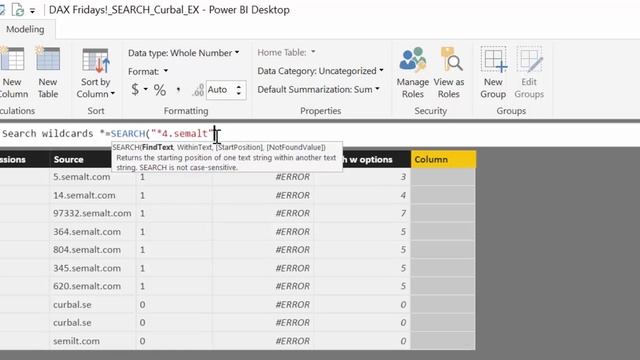Click Edit Groups icon
The height and width of the screenshot is (360, 640).
click(x=529, y=60)
